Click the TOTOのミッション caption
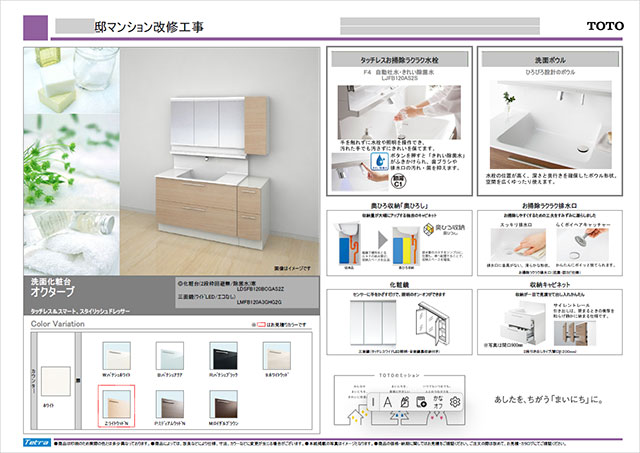The width and height of the screenshot is (640, 453). [x=399, y=375]
